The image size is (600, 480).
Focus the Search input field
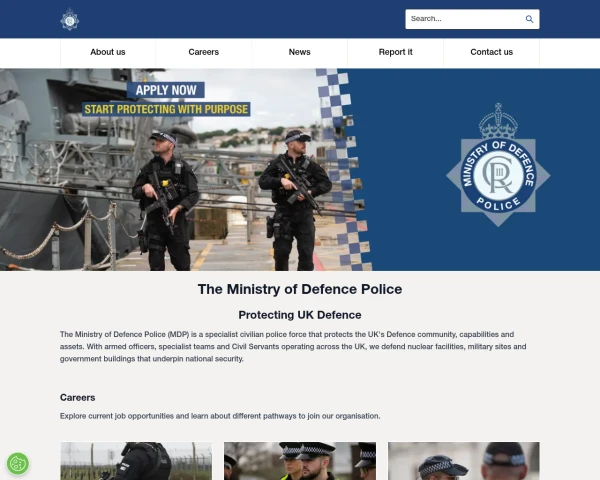(x=472, y=19)
